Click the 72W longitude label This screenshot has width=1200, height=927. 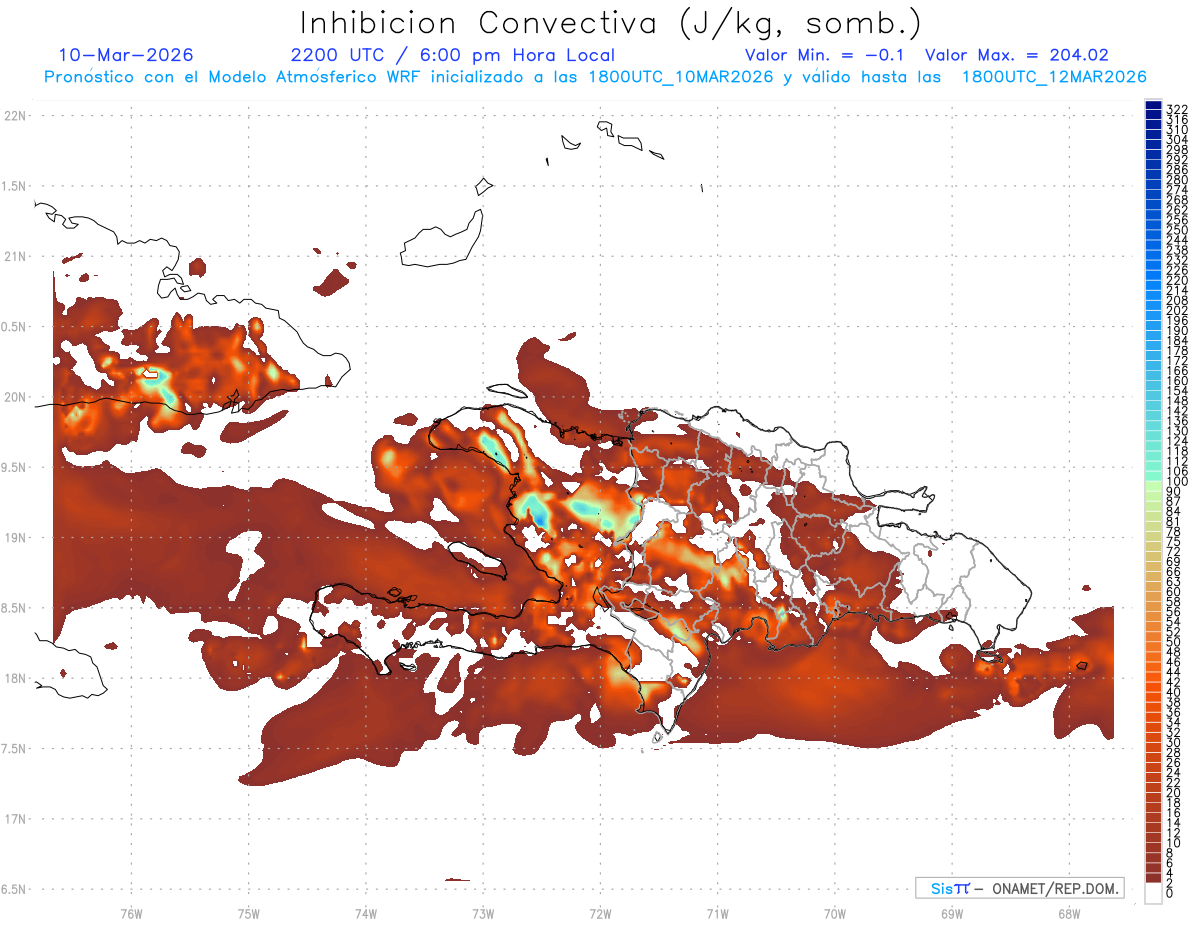(600, 913)
